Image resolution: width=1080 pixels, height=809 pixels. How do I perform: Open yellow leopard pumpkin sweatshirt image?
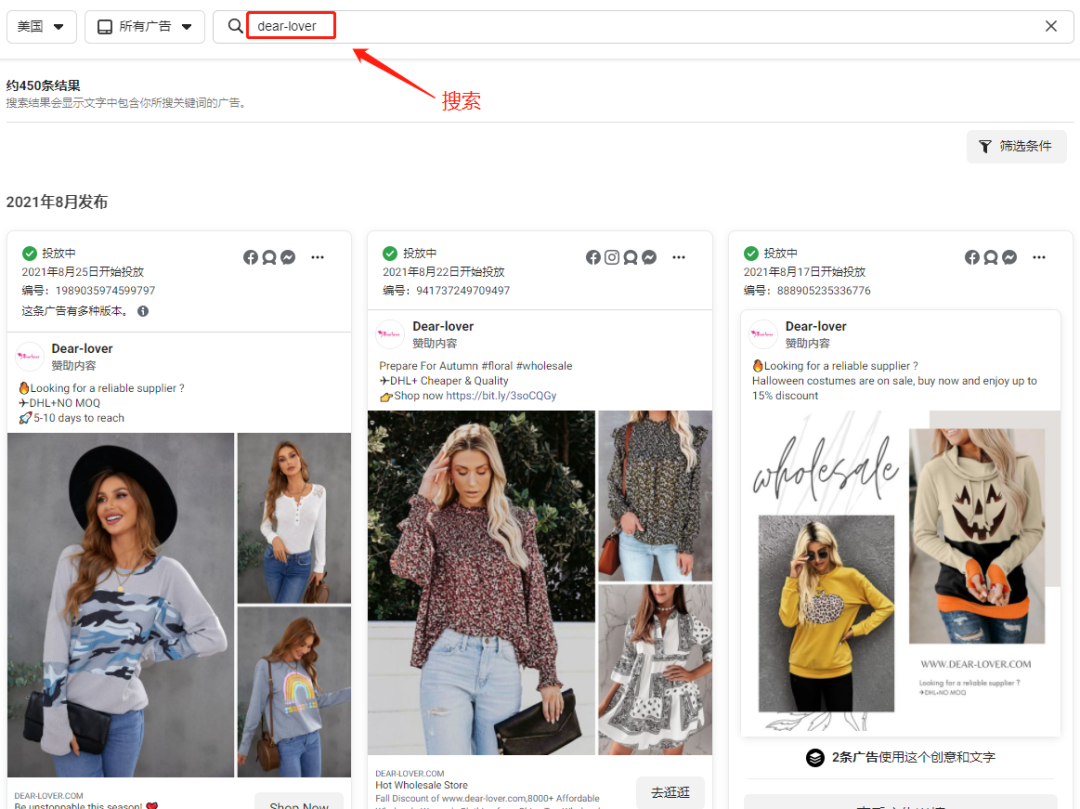[x=827, y=613]
